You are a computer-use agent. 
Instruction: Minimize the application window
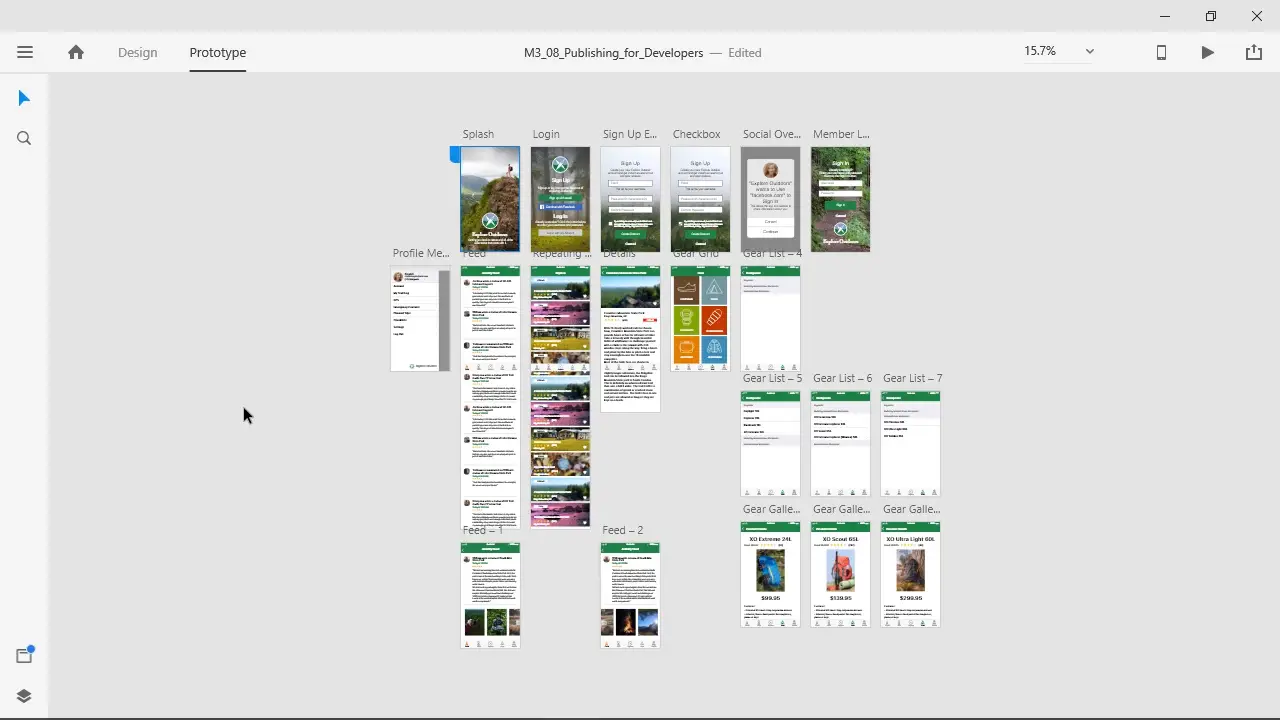coord(1165,16)
